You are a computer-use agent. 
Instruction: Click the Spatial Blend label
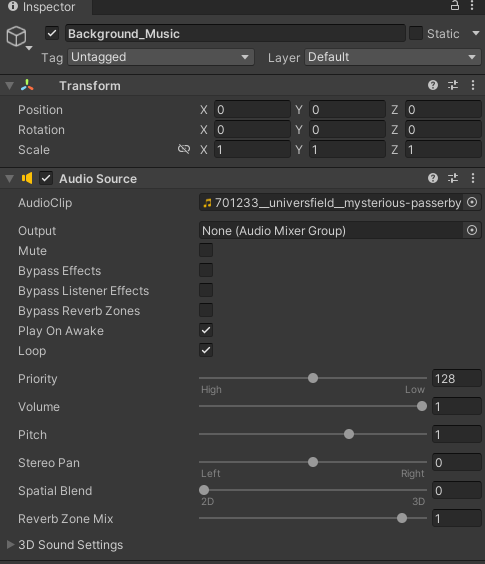click(x=55, y=491)
